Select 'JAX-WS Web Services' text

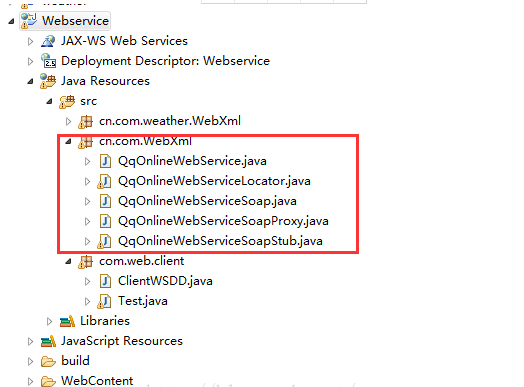point(124,41)
